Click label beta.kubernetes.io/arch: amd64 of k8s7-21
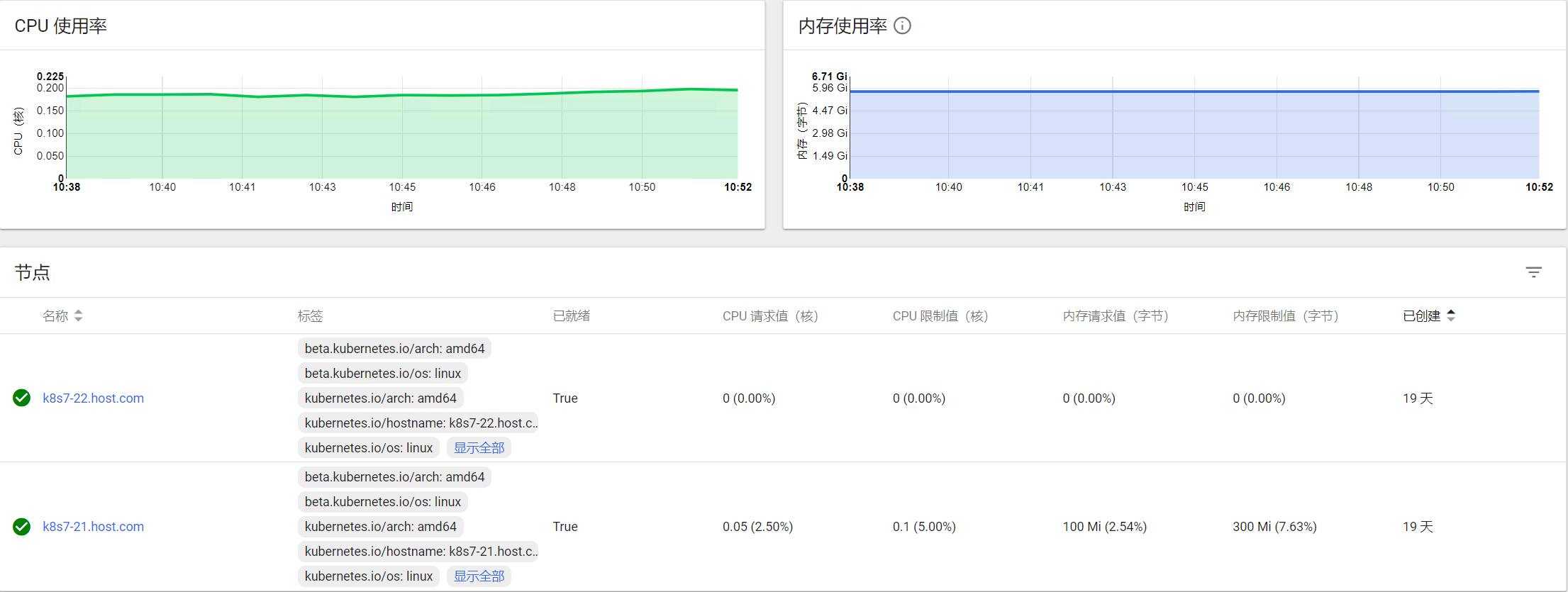1568x592 pixels. coord(394,477)
